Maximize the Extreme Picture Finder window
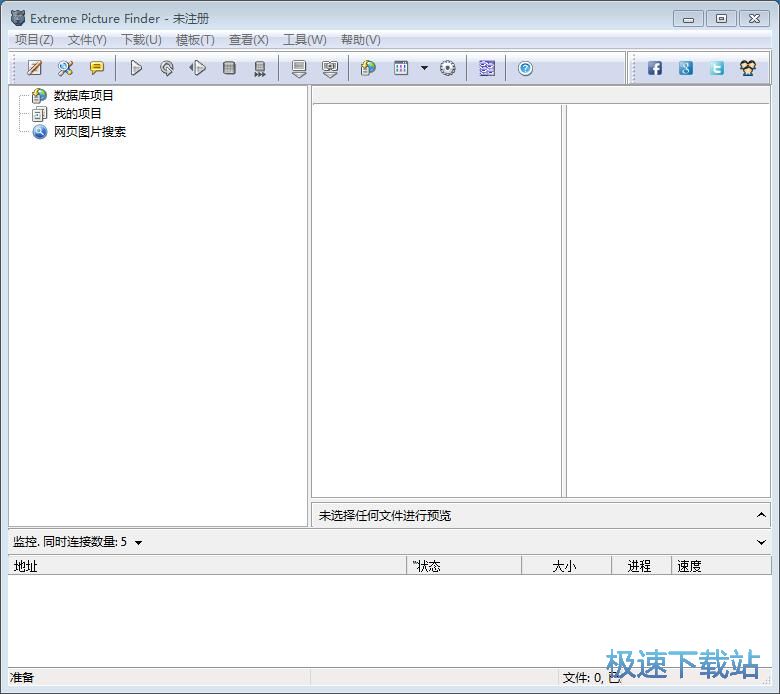Screen dimensions: 780x694 [x=721, y=19]
